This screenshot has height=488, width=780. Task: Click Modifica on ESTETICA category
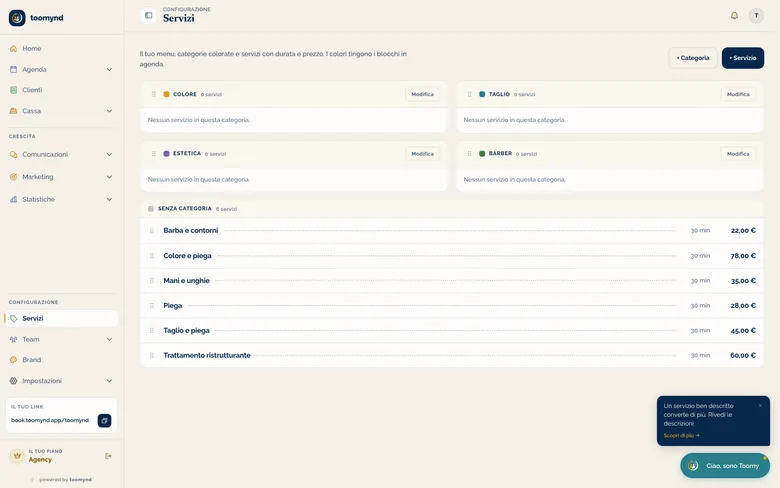422,154
